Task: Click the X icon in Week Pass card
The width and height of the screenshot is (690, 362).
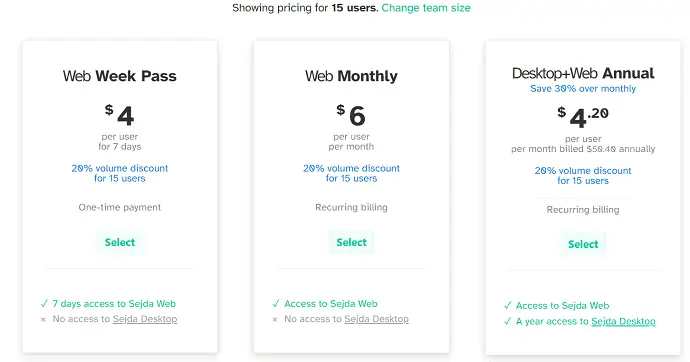Action: click(x=43, y=319)
